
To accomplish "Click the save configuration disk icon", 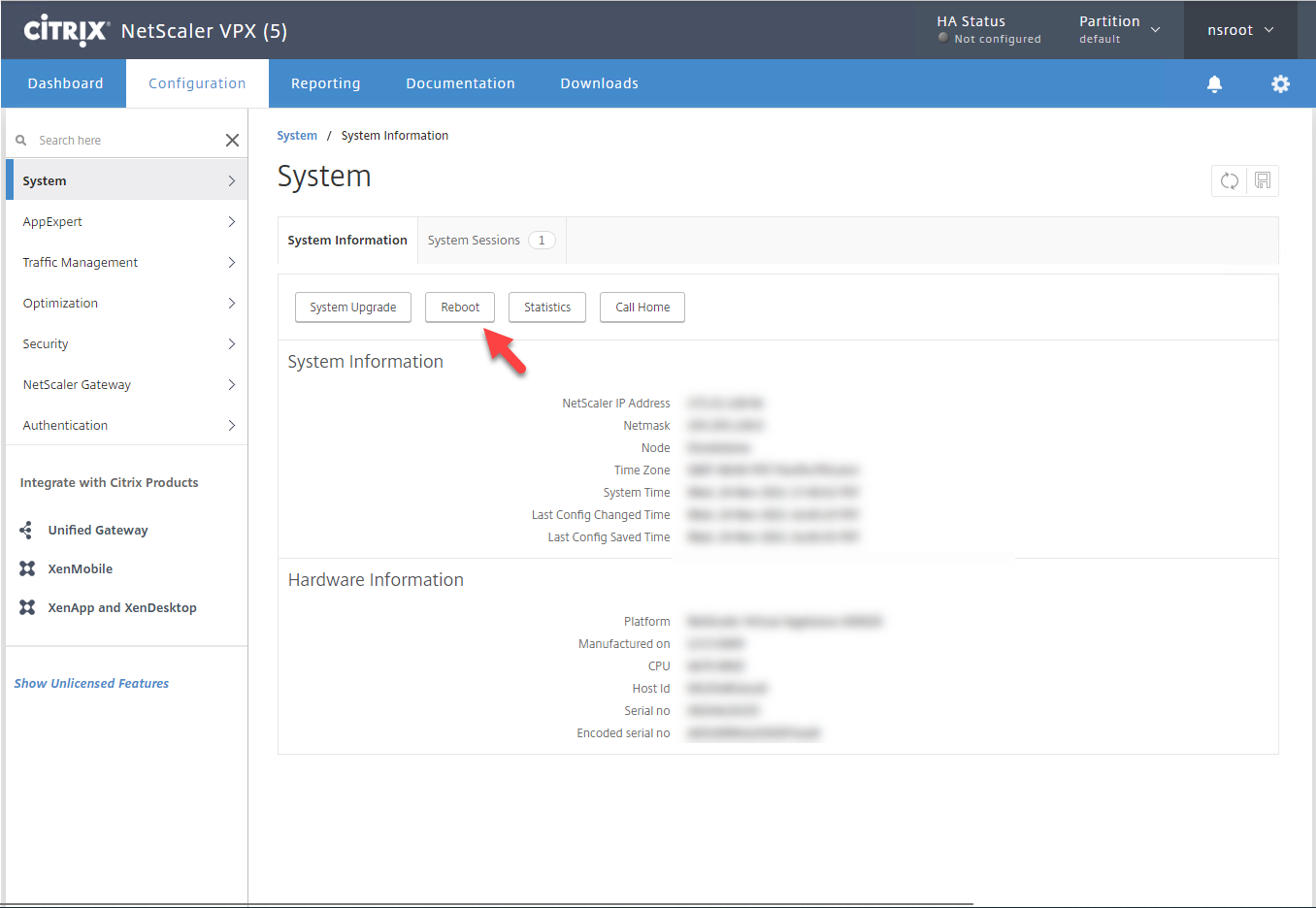I will pyautogui.click(x=1263, y=180).
